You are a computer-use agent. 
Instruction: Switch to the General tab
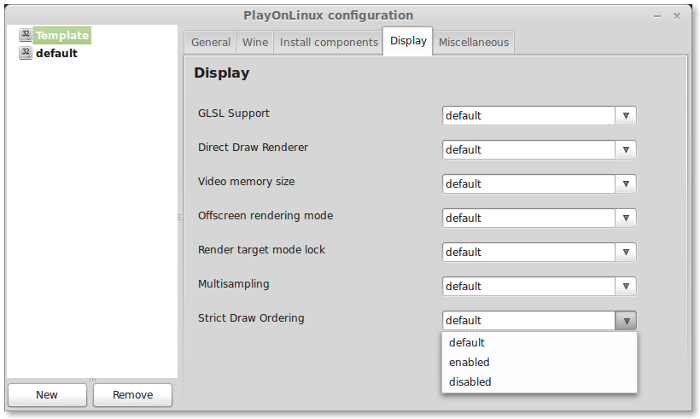pyautogui.click(x=211, y=42)
